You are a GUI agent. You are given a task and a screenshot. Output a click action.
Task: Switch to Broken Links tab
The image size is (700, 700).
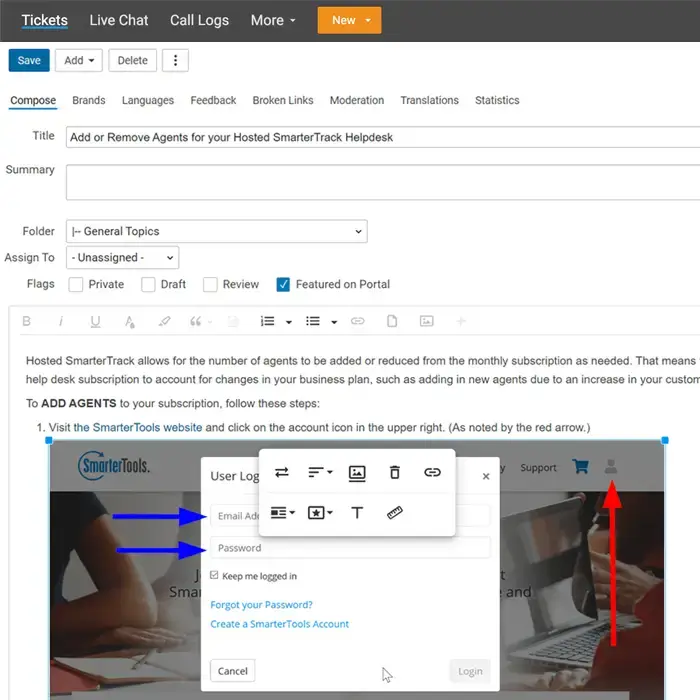pos(283,100)
